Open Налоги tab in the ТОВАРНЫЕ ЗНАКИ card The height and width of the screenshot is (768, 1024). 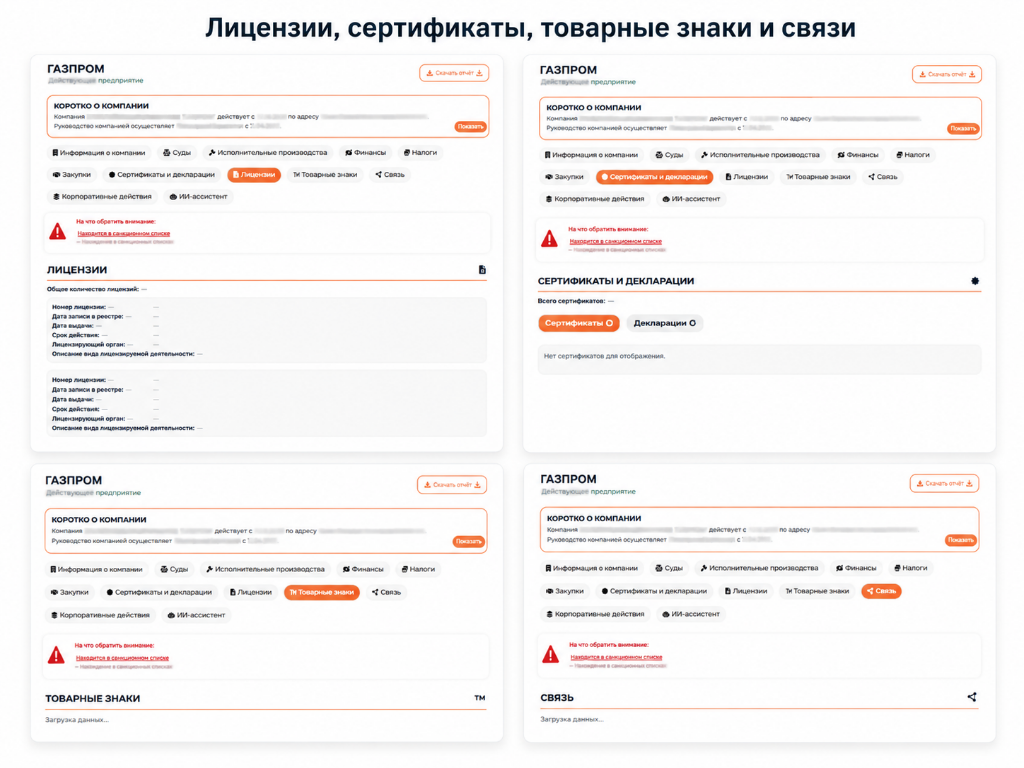[418, 569]
